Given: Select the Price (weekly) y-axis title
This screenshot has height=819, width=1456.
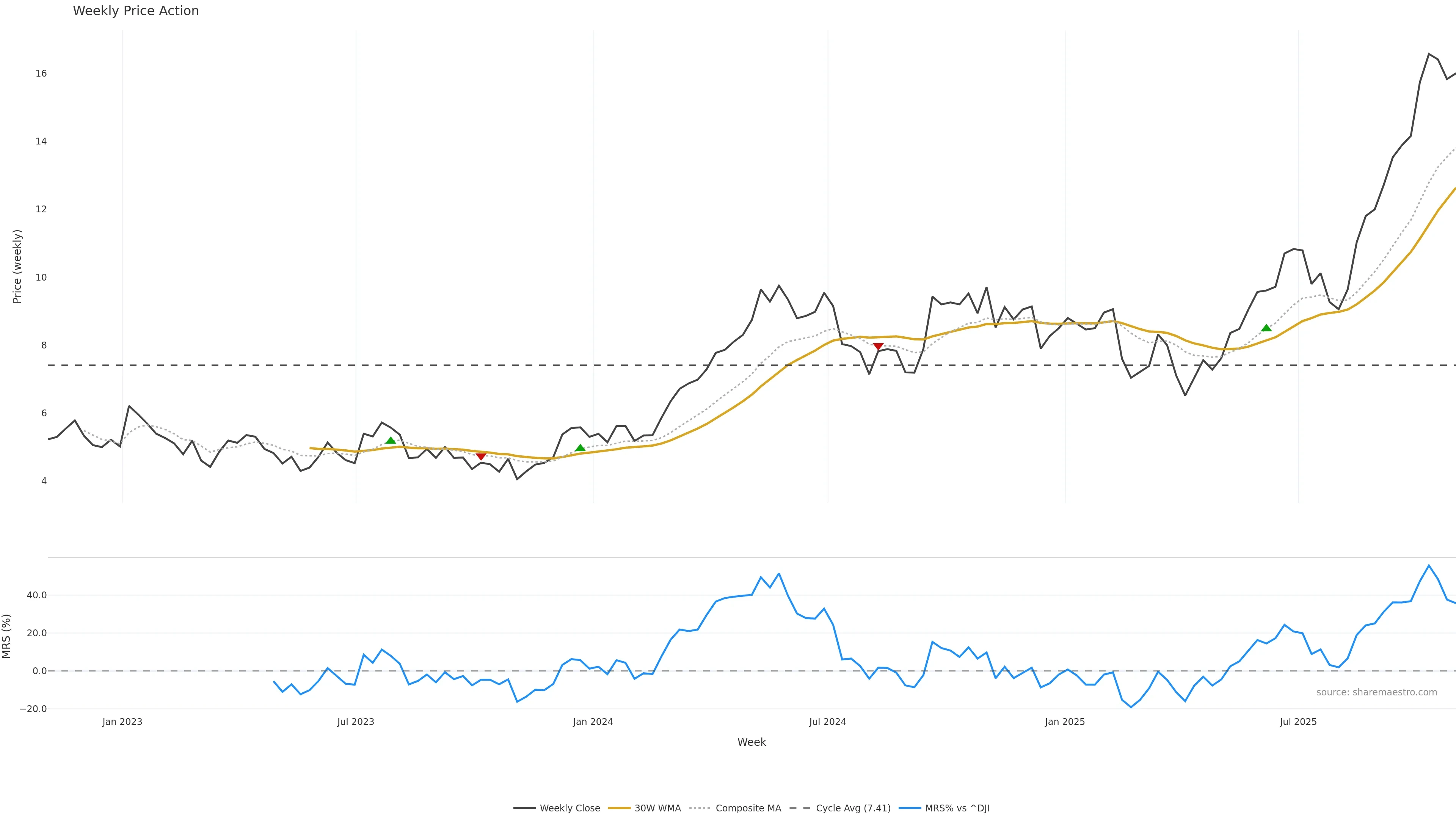Looking at the screenshot, I should coord(17,266).
